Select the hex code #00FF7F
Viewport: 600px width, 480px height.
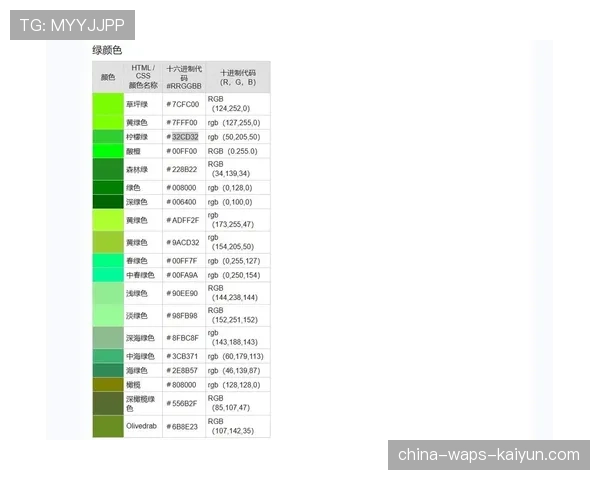182,261
